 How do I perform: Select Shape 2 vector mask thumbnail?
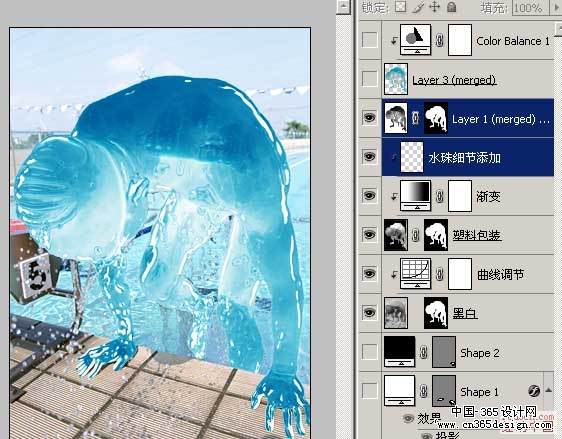pos(444,352)
